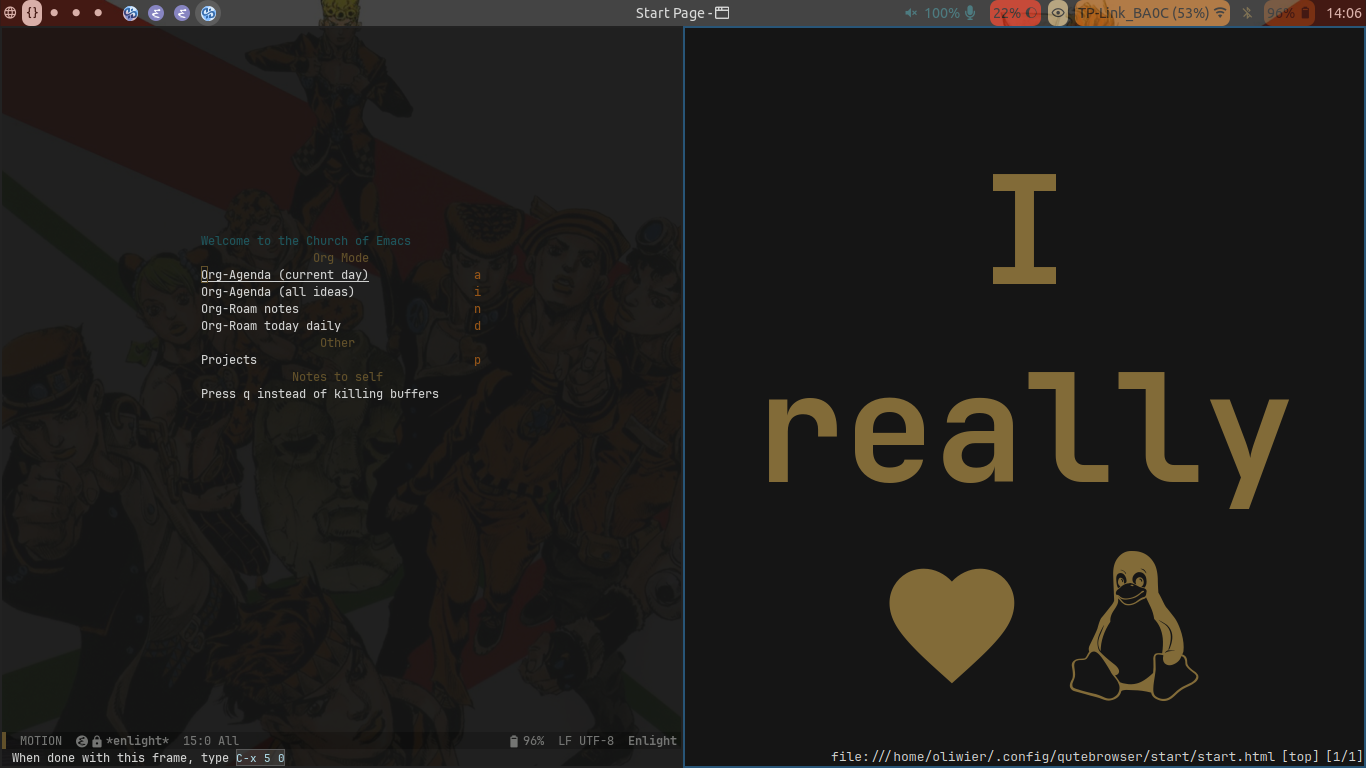Screen dimensions: 1366x768
Task: Toggle the Bluetooth icon in top bar
Action: point(1247,13)
